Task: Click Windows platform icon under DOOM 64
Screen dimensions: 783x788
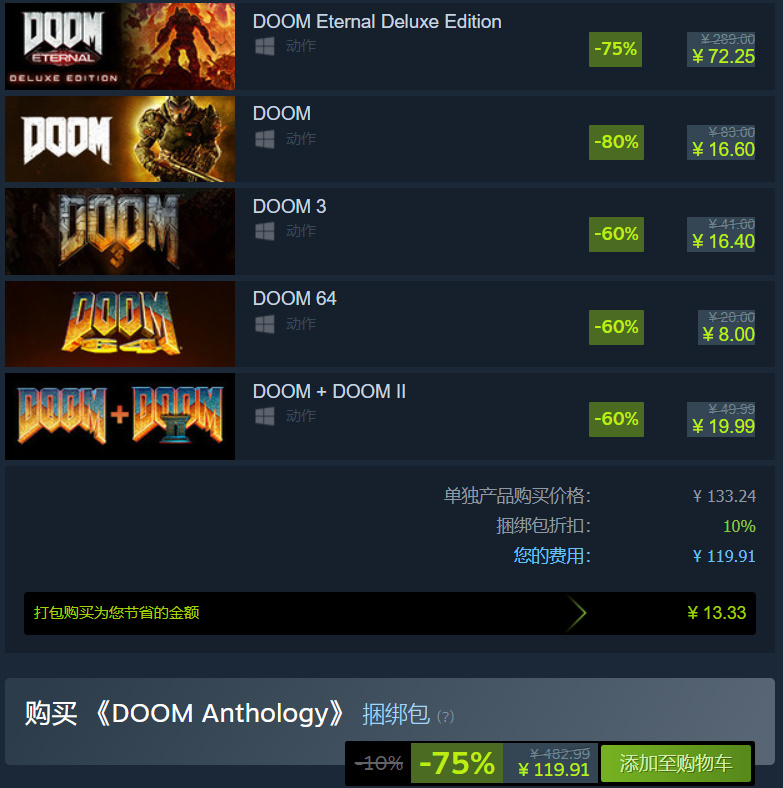Action: pos(264,324)
